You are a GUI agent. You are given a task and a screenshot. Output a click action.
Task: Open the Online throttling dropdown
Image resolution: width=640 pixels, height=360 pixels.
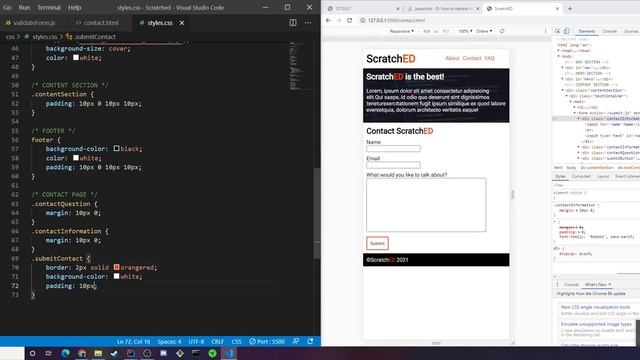tap(484, 31)
